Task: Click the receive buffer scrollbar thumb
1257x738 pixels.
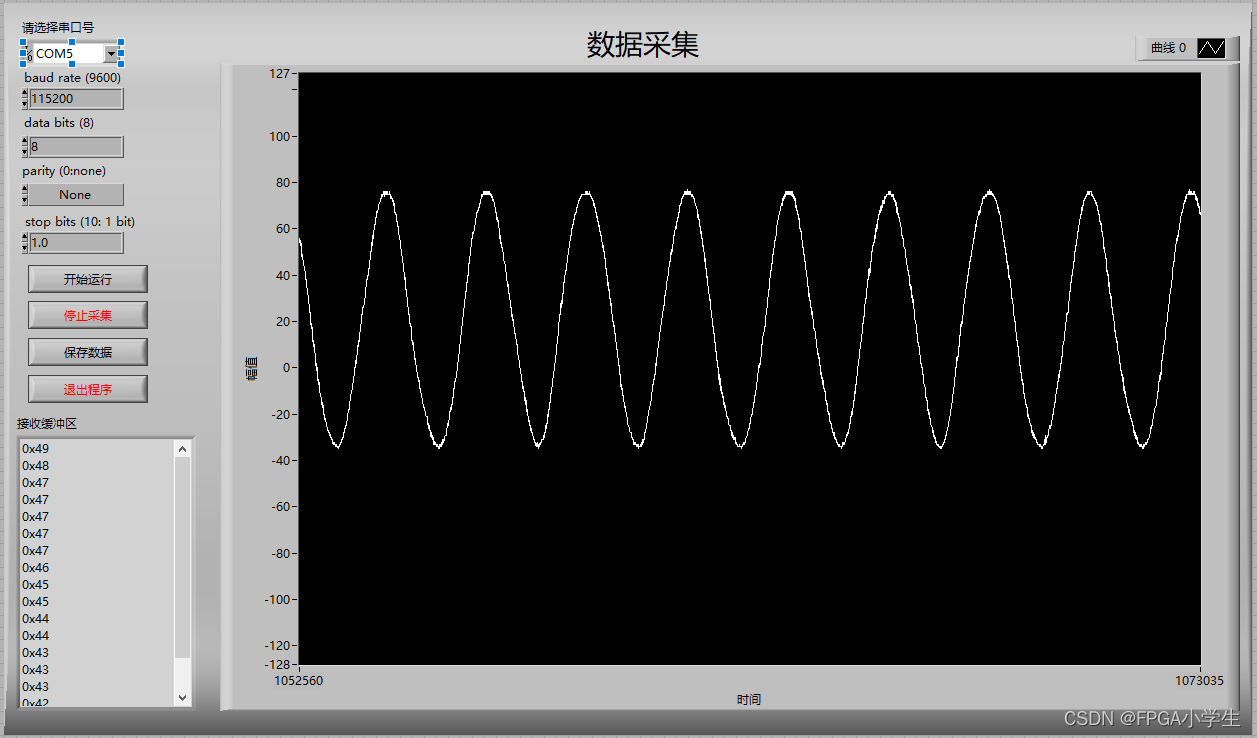Action: click(182, 558)
